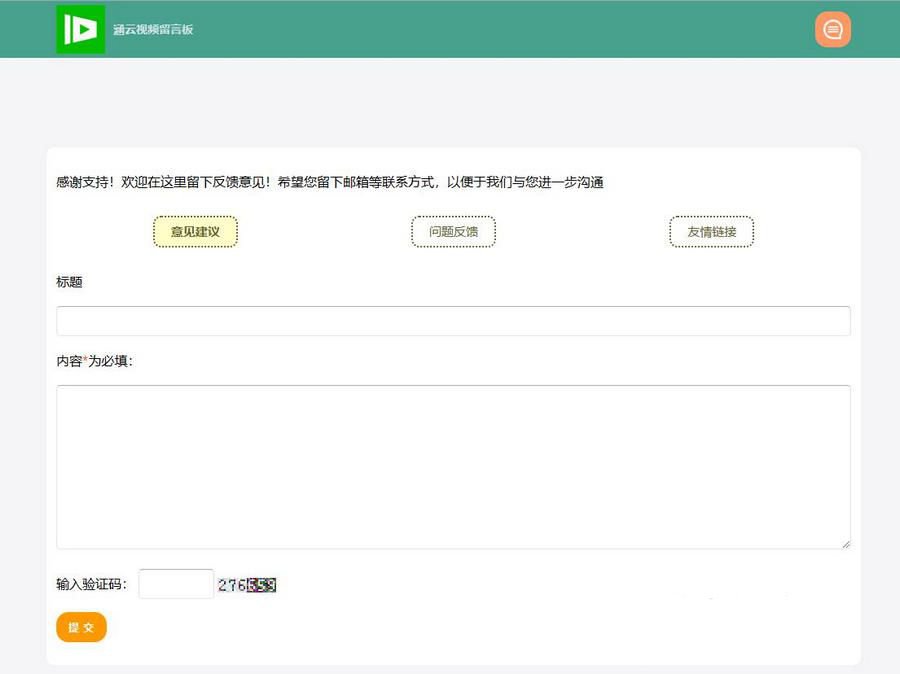Click the red asterisk beside 内容

(85, 360)
